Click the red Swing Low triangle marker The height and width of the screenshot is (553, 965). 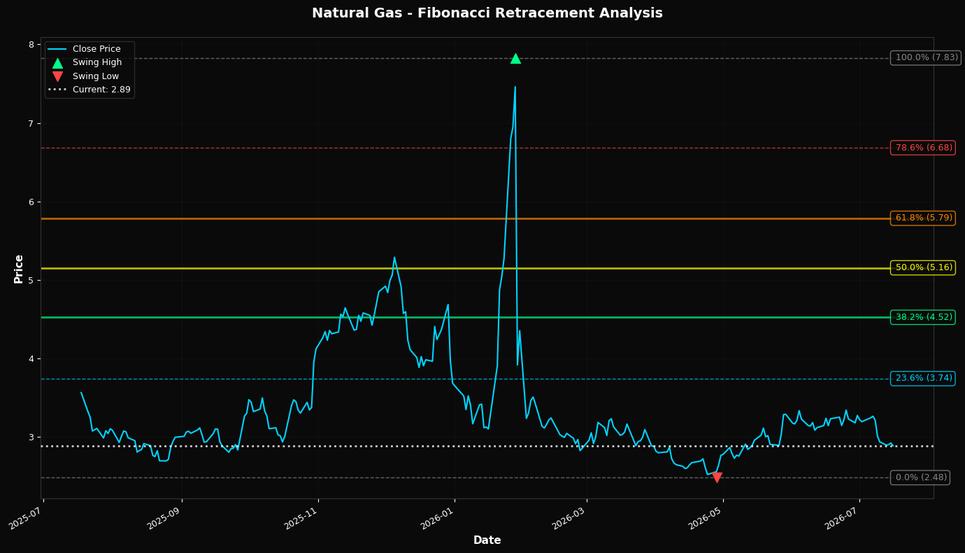(x=716, y=477)
